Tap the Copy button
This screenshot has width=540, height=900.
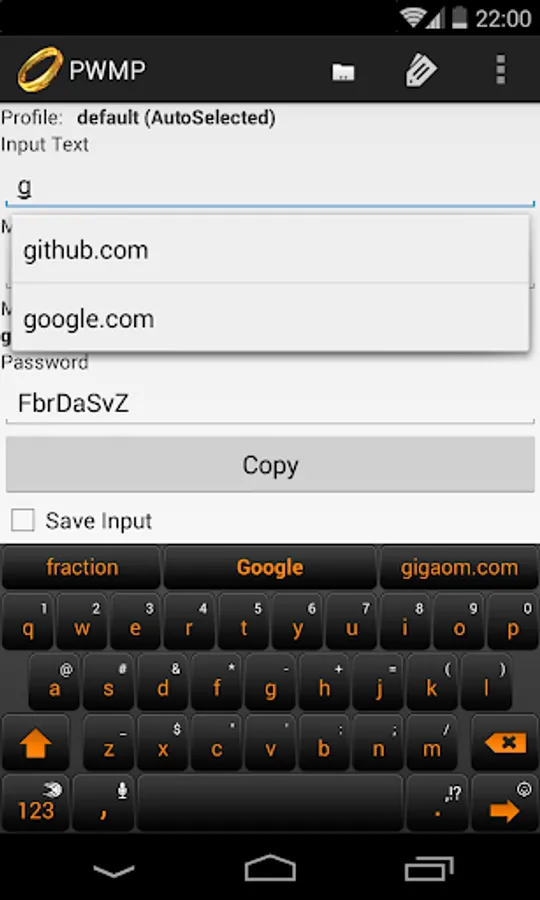click(270, 464)
